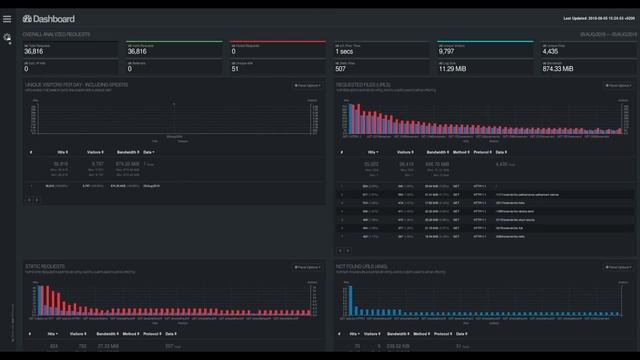This screenshot has height=360, width=640.
Task: Sort Not Found URLs table by Protocol
Action: (443, 334)
